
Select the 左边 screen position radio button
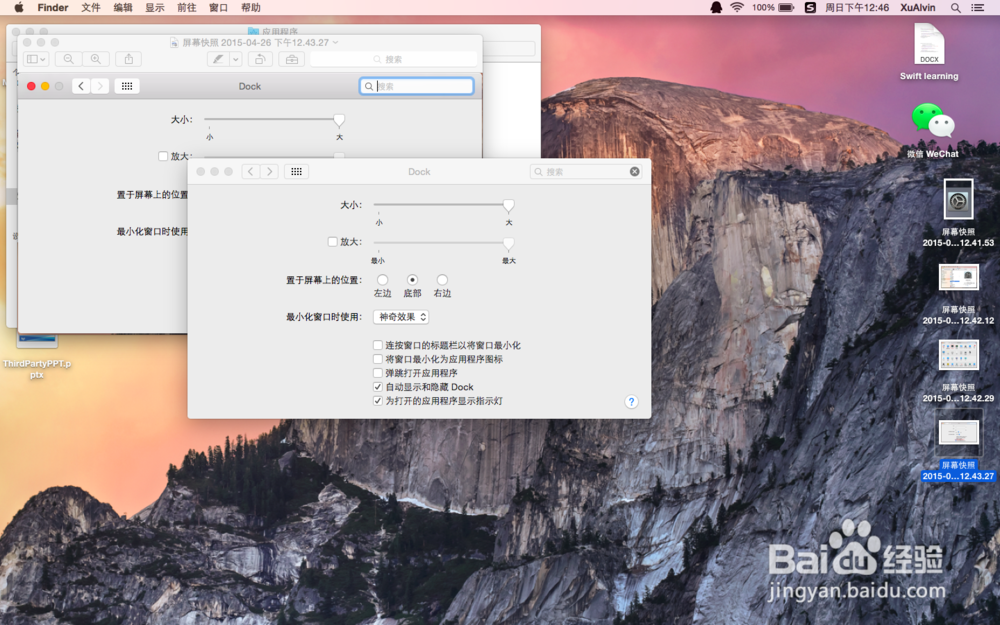pyautogui.click(x=383, y=280)
